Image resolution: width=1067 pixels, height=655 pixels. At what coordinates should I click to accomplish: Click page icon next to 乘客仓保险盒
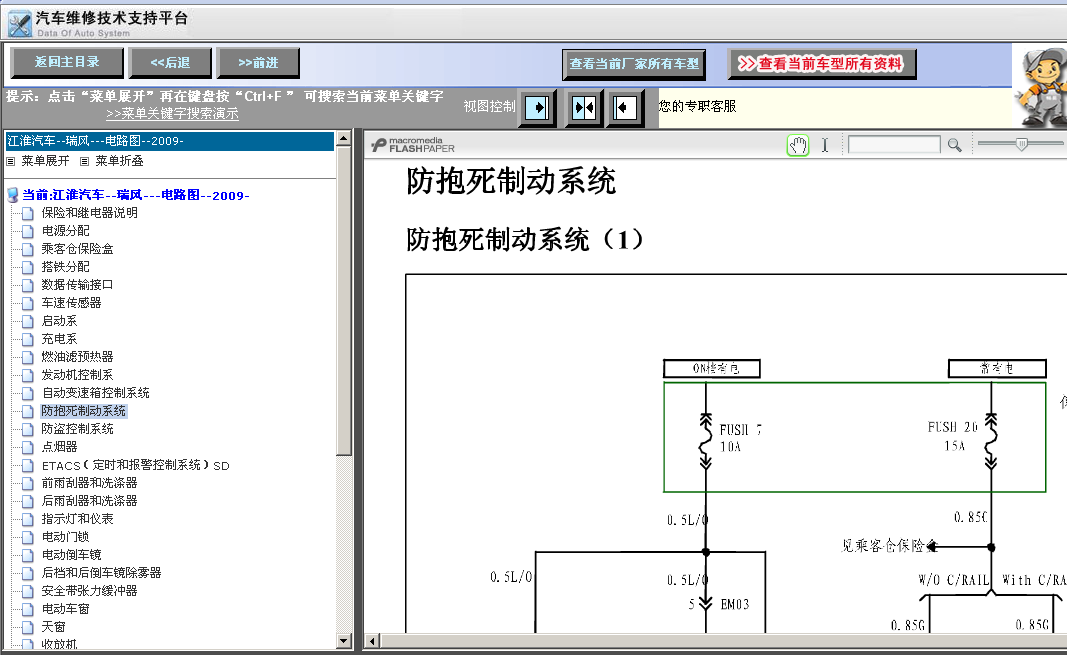pos(27,249)
